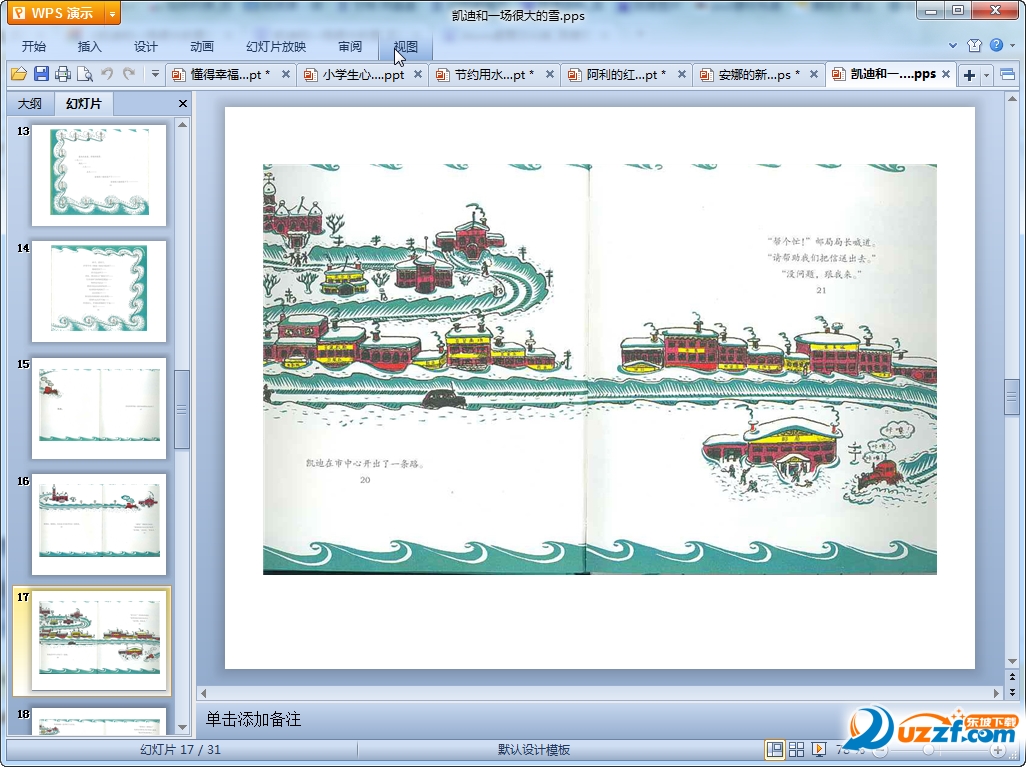
Task: Redo the last action
Action: 129,74
